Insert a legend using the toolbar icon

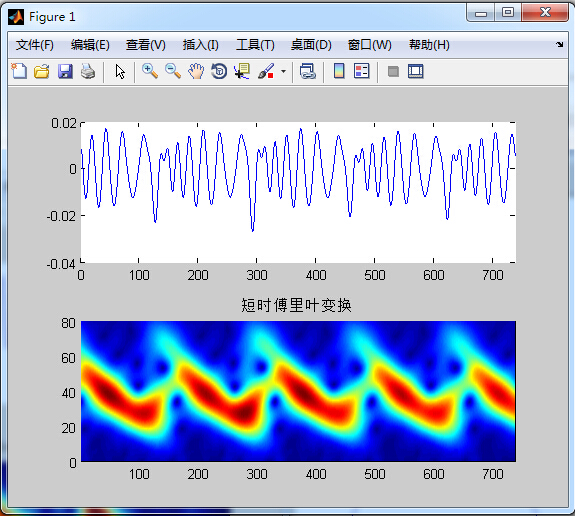coord(362,71)
